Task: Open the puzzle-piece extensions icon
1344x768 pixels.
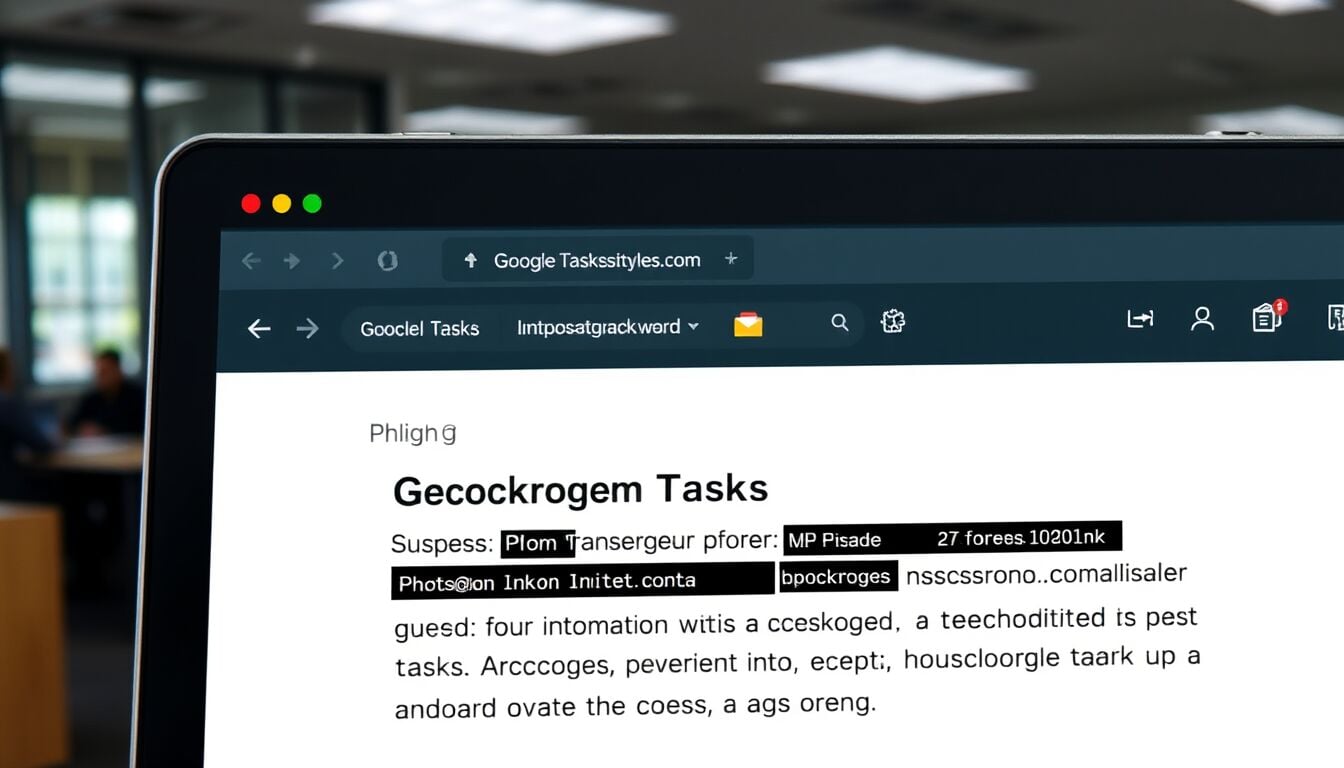Action: click(893, 321)
